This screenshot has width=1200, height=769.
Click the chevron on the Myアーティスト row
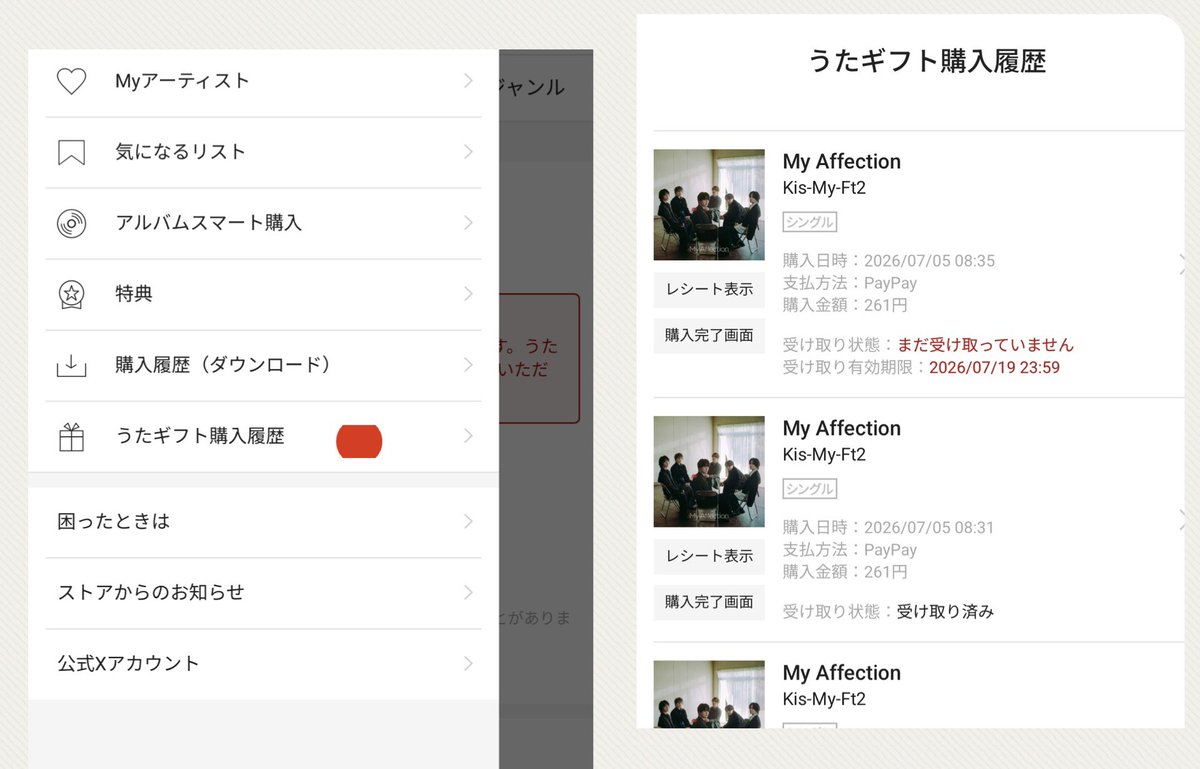(468, 81)
